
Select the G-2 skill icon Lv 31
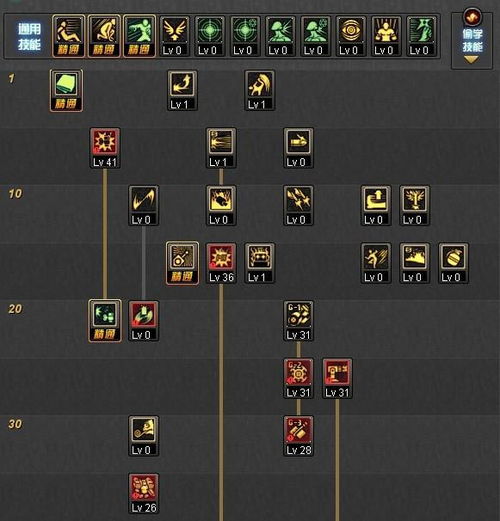click(298, 379)
